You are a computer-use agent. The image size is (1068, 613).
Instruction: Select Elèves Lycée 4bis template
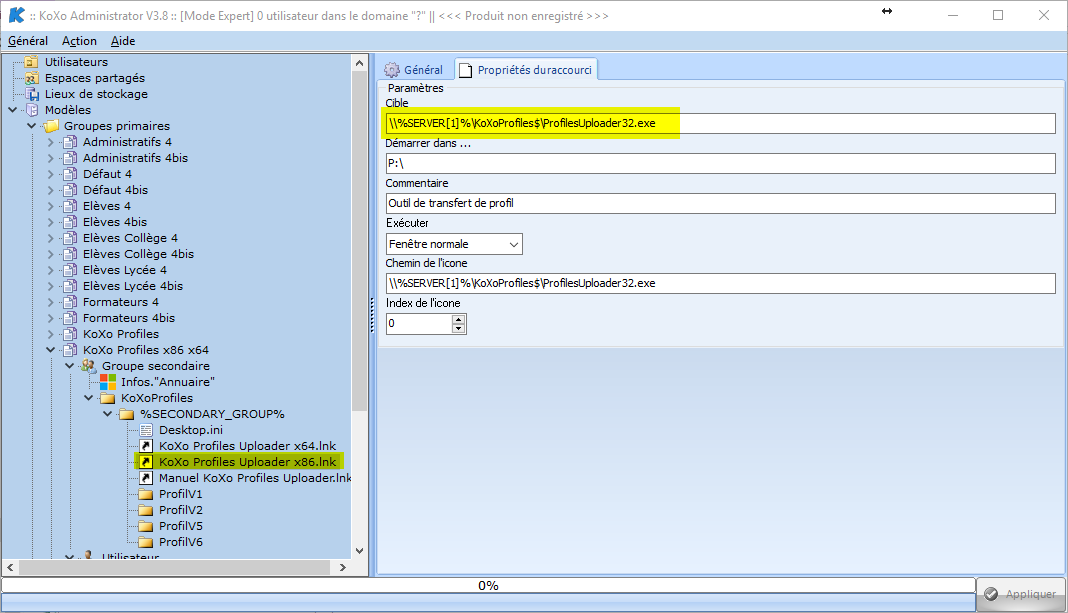click(133, 286)
